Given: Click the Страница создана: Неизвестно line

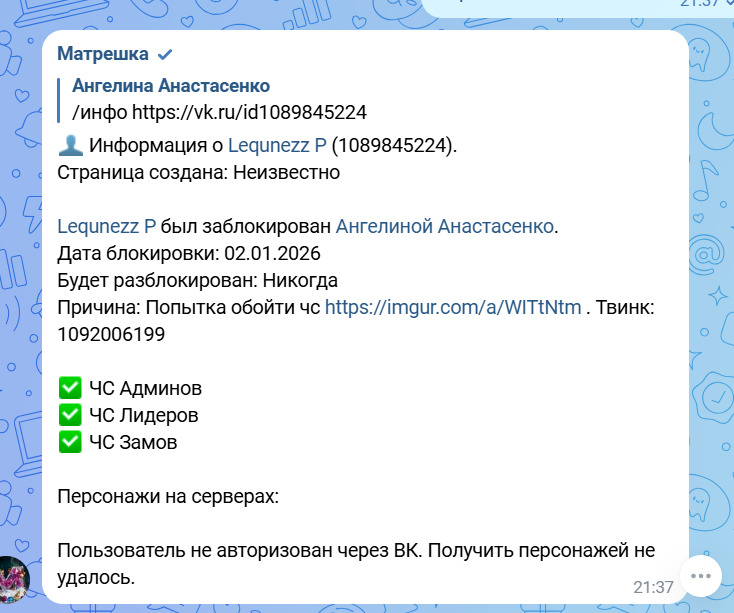Looking at the screenshot, I should click(x=198, y=172).
